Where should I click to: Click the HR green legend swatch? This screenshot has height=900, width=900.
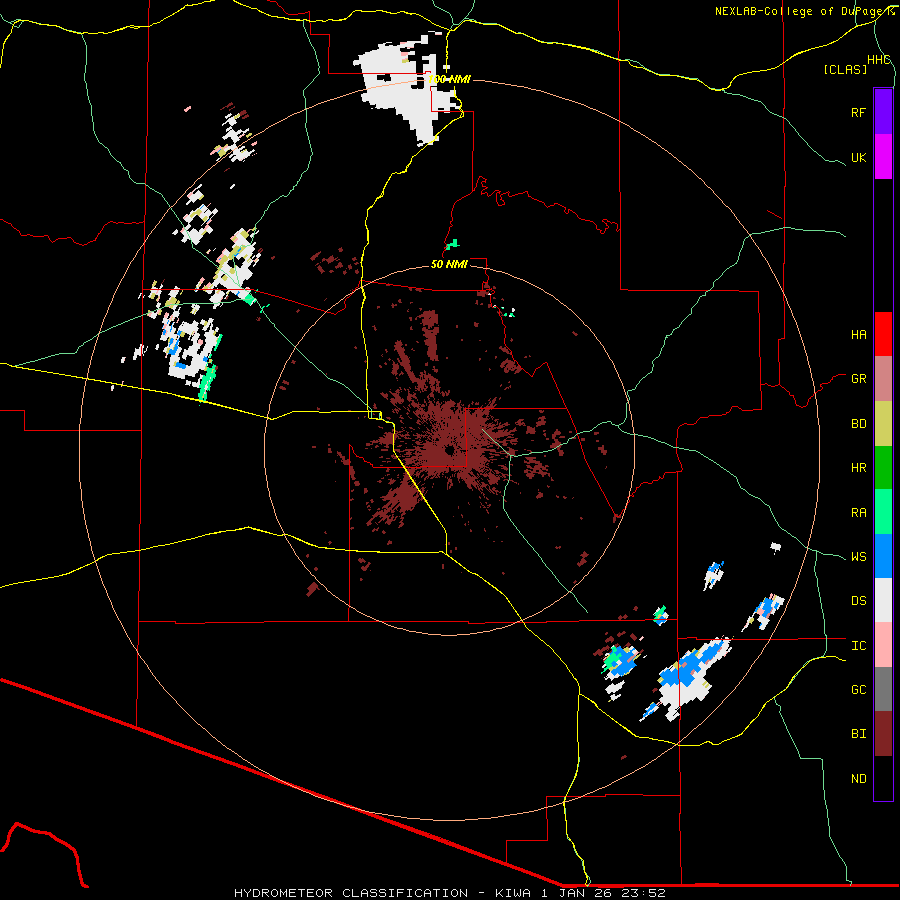[x=883, y=468]
